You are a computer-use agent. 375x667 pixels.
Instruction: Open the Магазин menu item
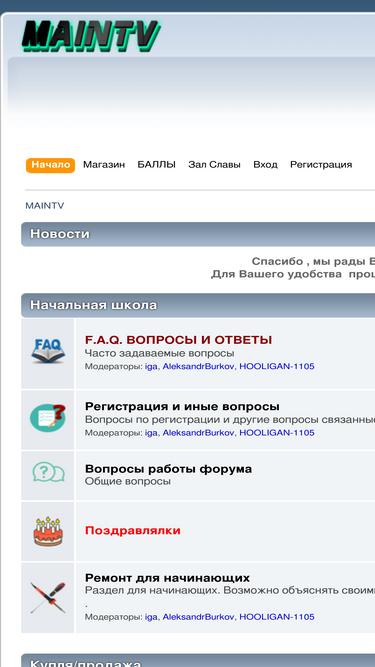(104, 165)
